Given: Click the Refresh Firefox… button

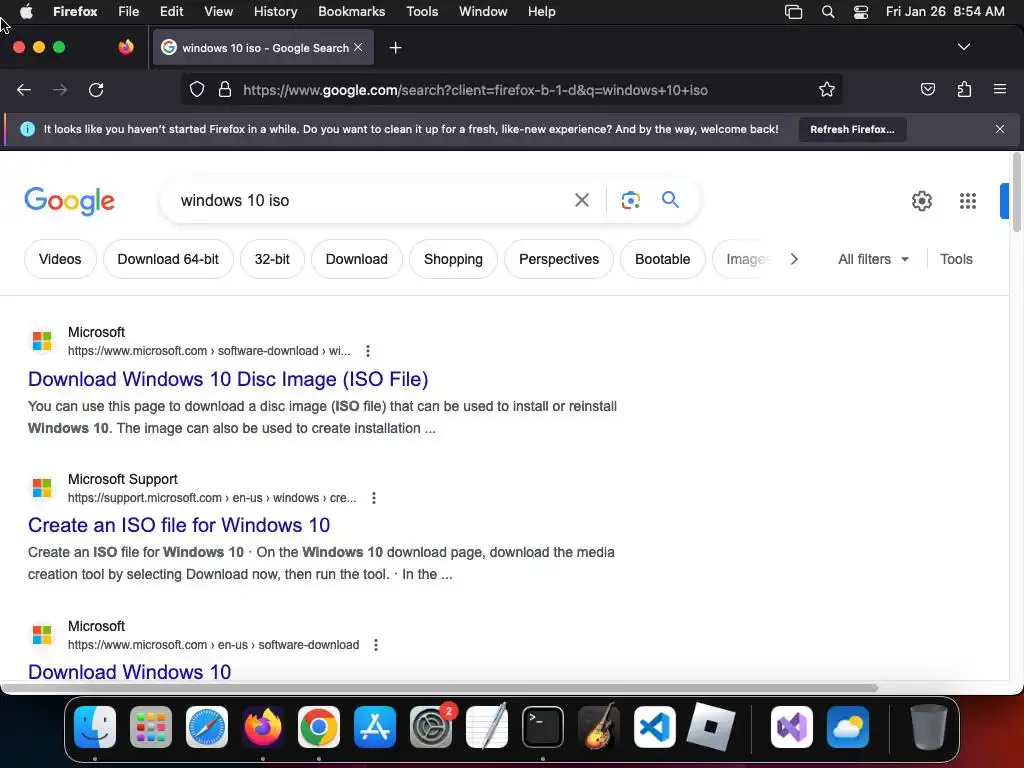Looking at the screenshot, I should tap(852, 129).
